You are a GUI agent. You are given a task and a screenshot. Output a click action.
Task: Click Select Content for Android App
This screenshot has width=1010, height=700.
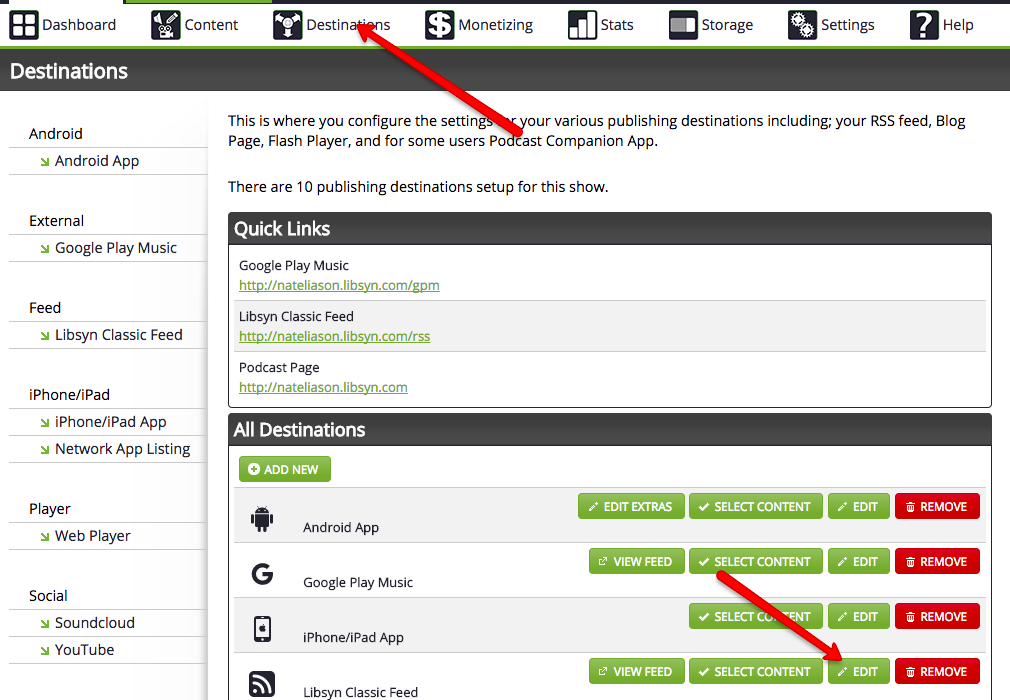point(756,507)
